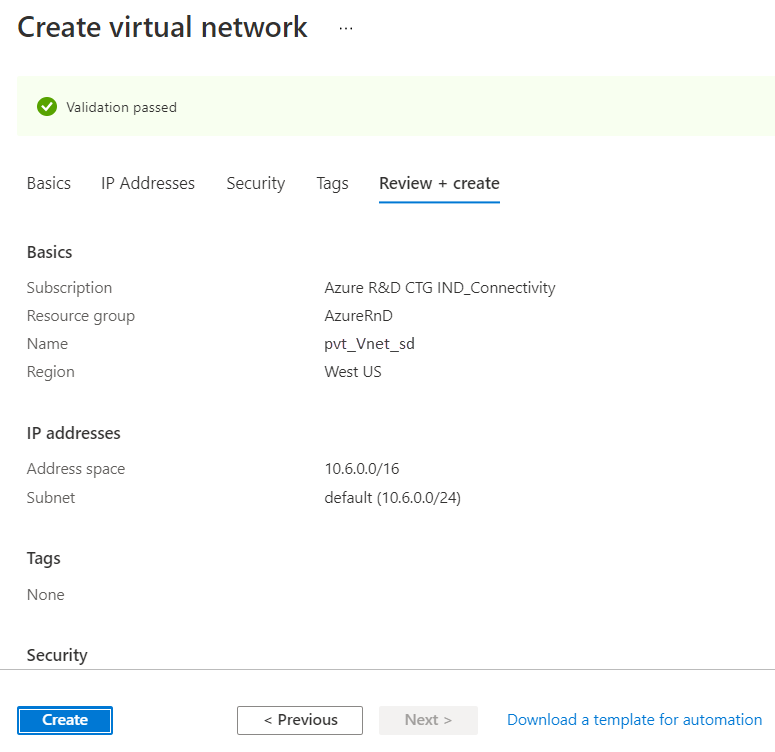The height and width of the screenshot is (752, 775).
Task: Click the green validation checkmark icon
Action: (x=46, y=106)
